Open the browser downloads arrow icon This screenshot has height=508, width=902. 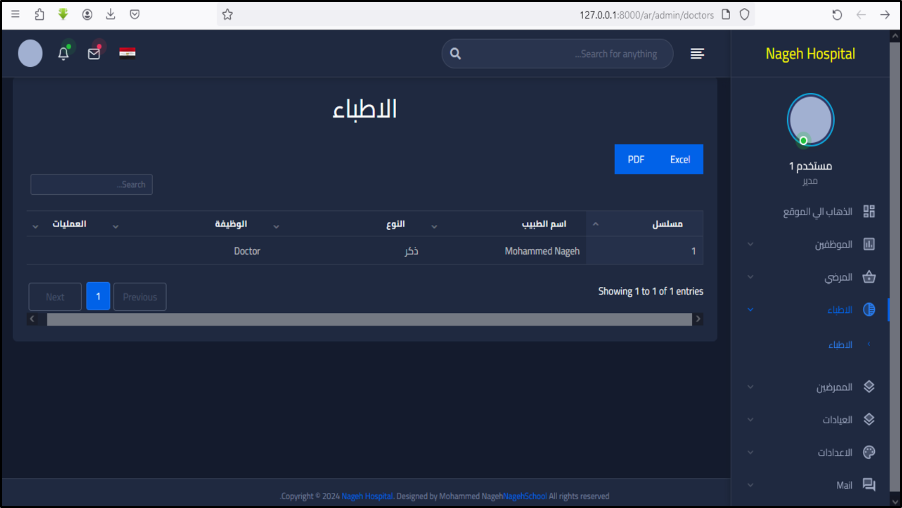[x=111, y=15]
